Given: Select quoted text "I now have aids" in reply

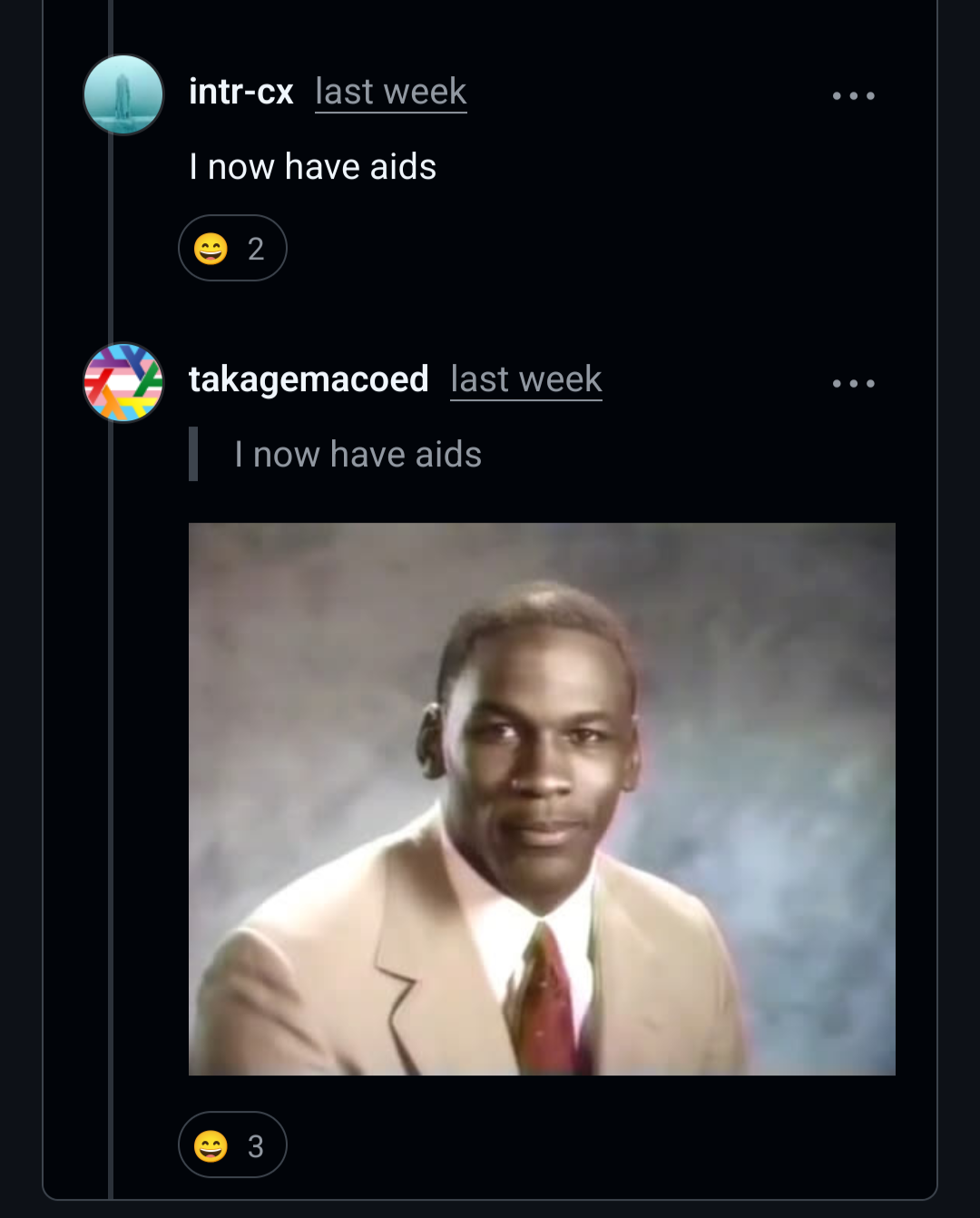Looking at the screenshot, I should click(x=358, y=454).
